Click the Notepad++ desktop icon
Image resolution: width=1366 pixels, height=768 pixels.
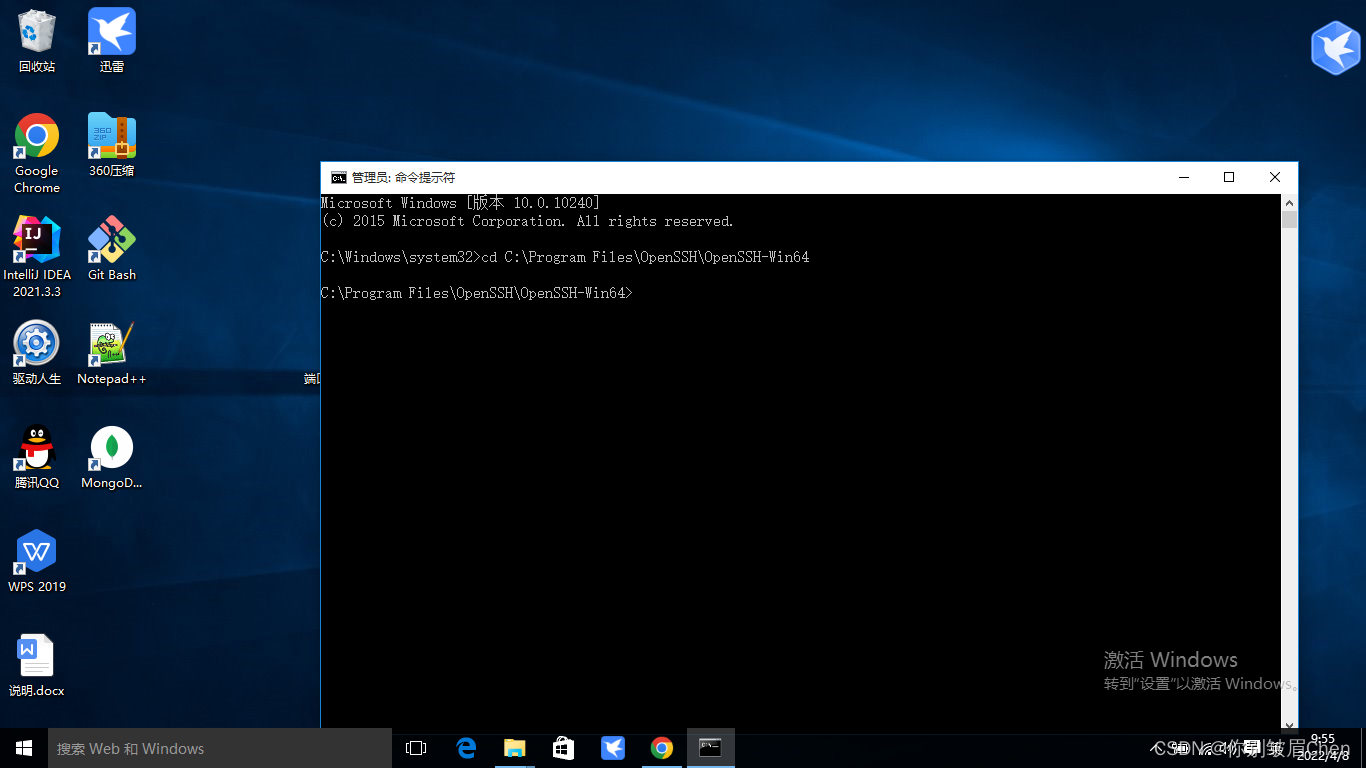pos(111,345)
